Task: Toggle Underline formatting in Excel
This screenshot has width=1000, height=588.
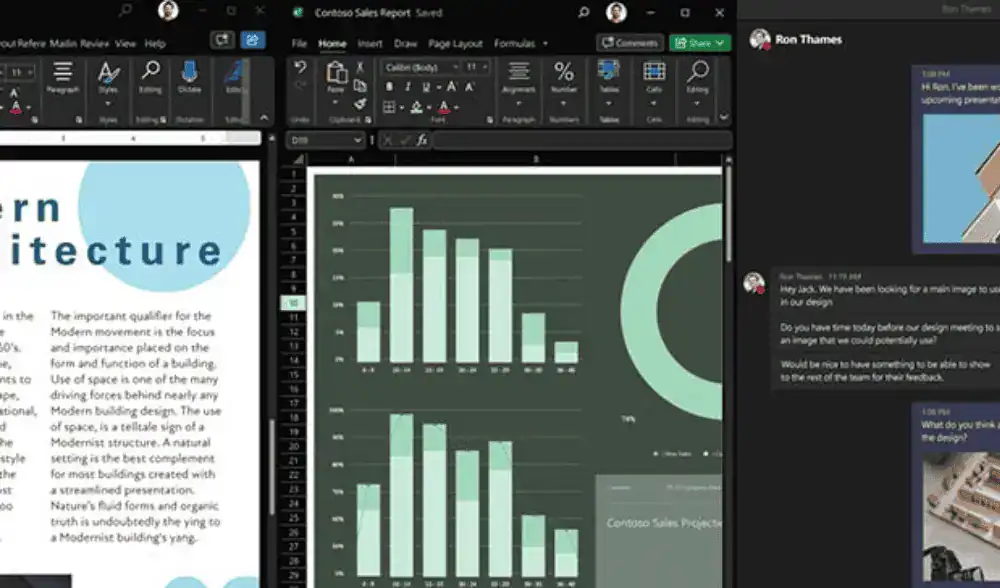Action: pos(425,87)
